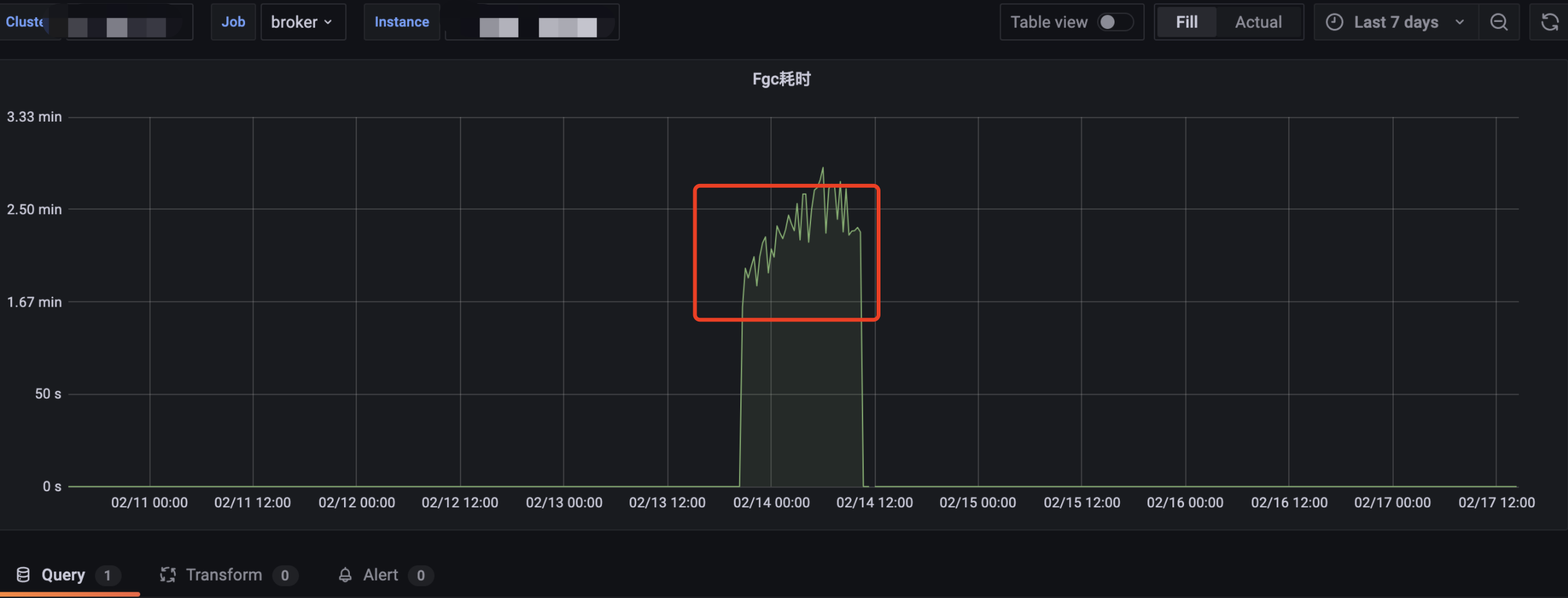This screenshot has height=598, width=1568.
Task: Refresh the dashboard panel
Action: pyautogui.click(x=1549, y=22)
